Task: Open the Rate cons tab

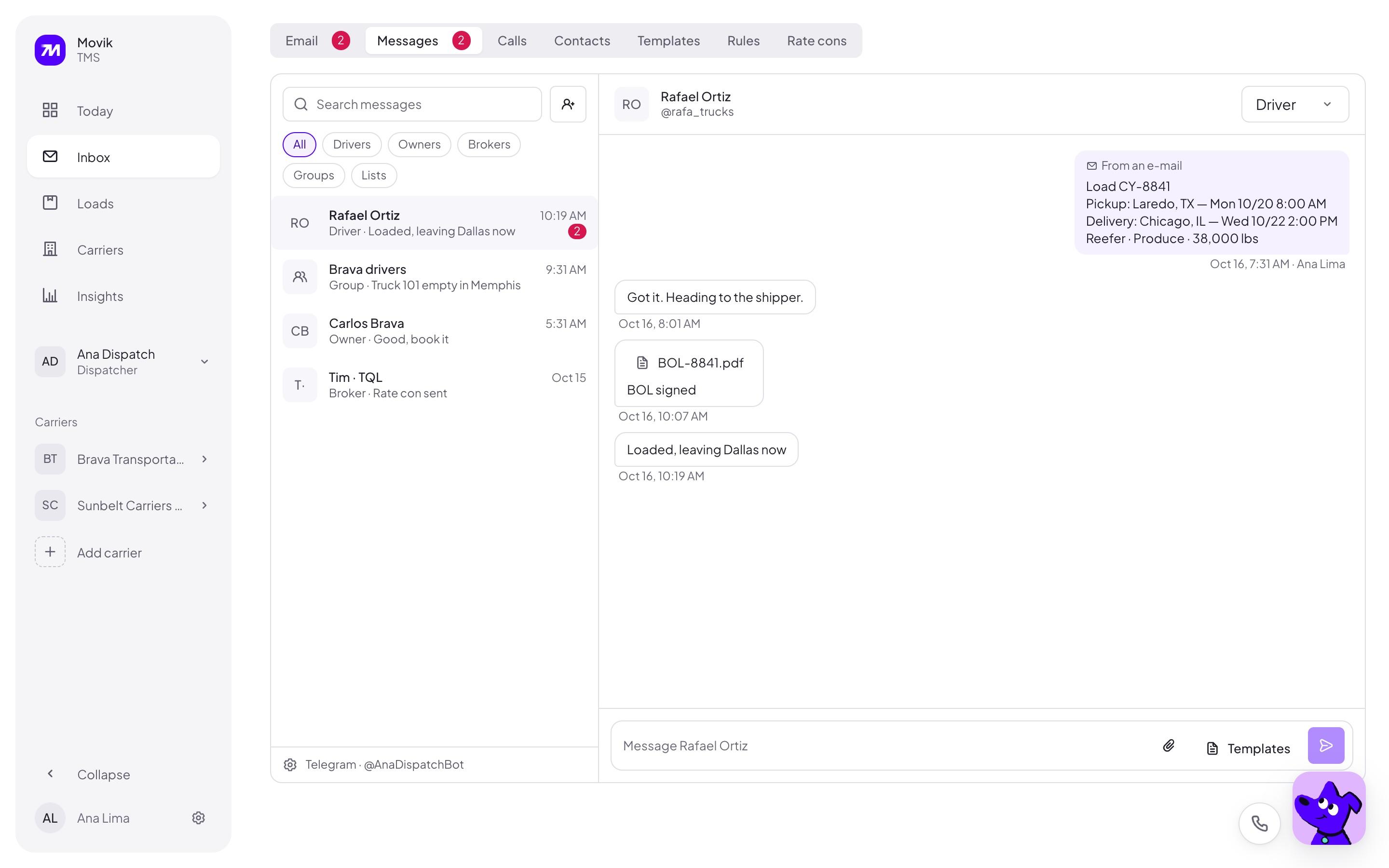Action: [x=817, y=41]
